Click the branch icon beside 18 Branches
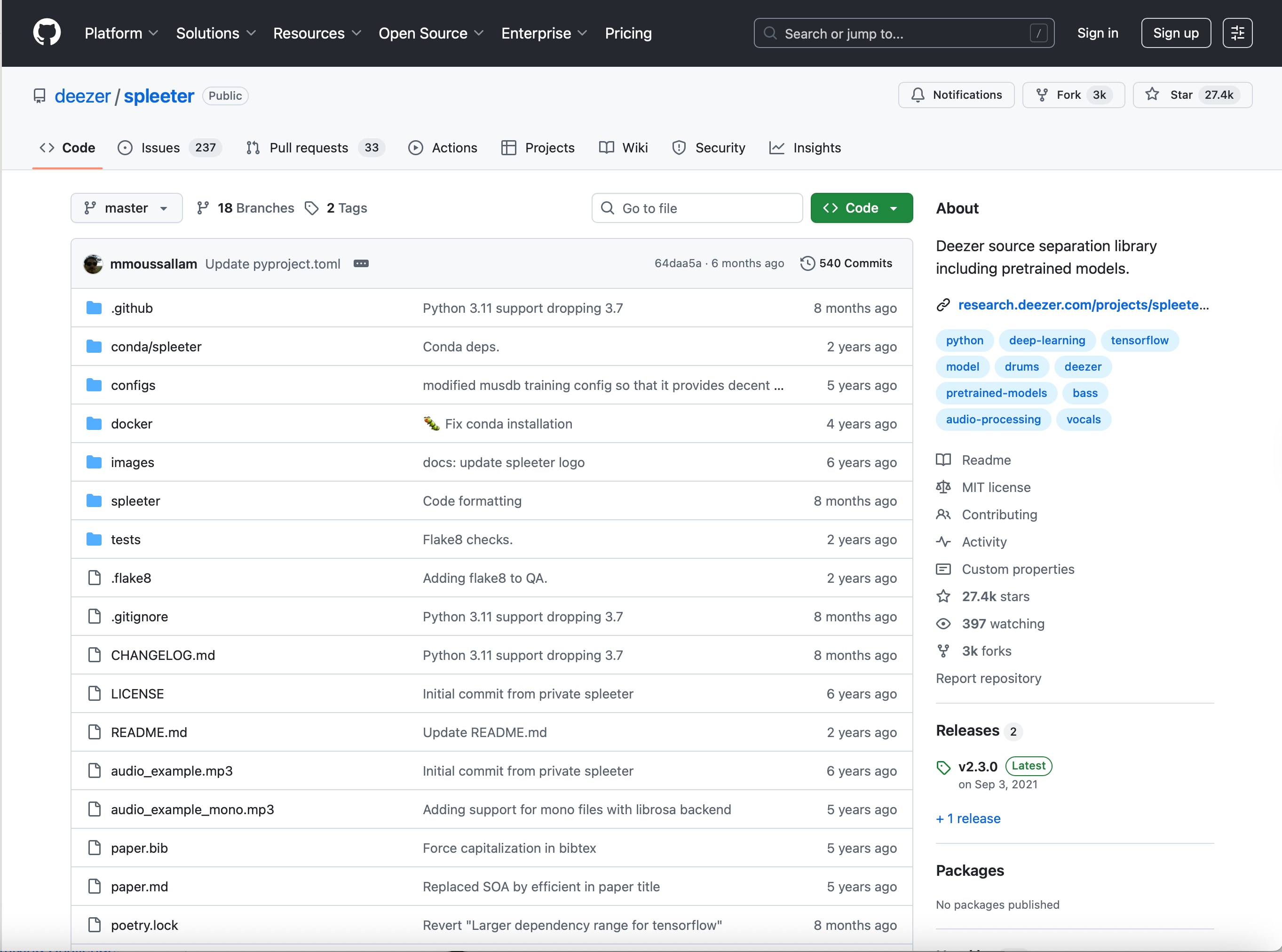The width and height of the screenshot is (1282, 952). [202, 208]
